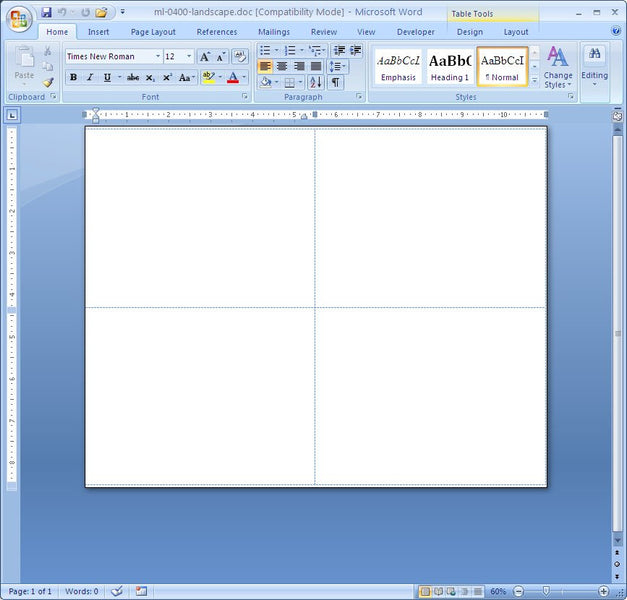627x600 pixels.
Task: Click the Office button
Action: 19,18
